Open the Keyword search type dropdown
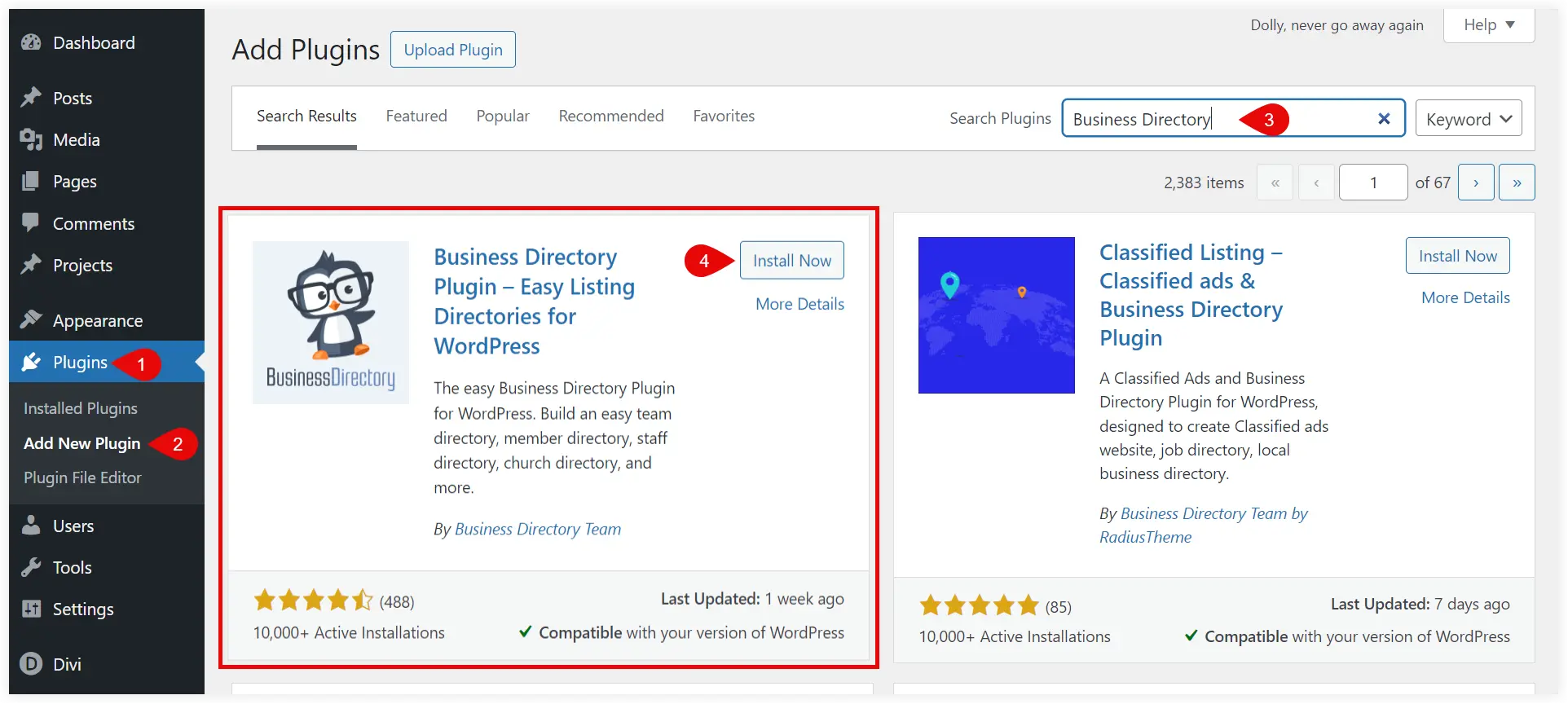The height and width of the screenshot is (704, 1568). pyautogui.click(x=1469, y=119)
